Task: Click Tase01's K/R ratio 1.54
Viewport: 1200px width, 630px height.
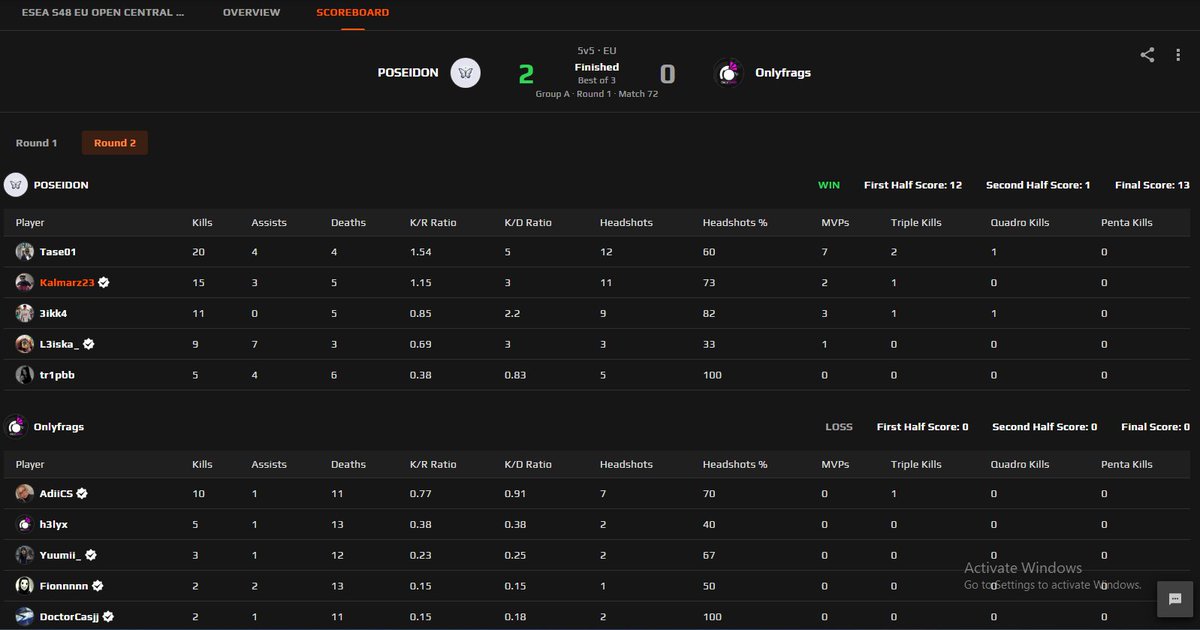Action: coord(421,252)
